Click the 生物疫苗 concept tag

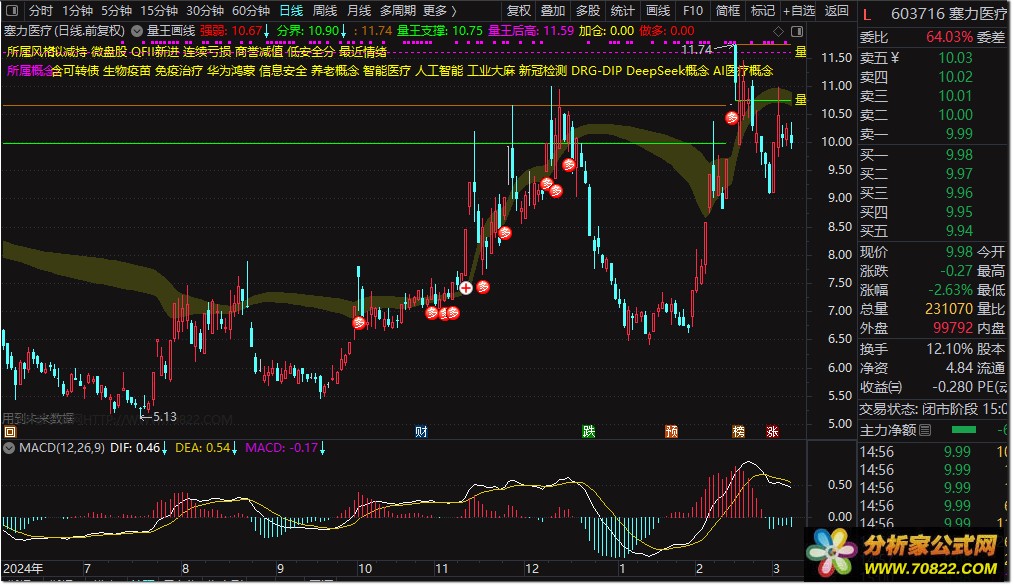[x=127, y=70]
